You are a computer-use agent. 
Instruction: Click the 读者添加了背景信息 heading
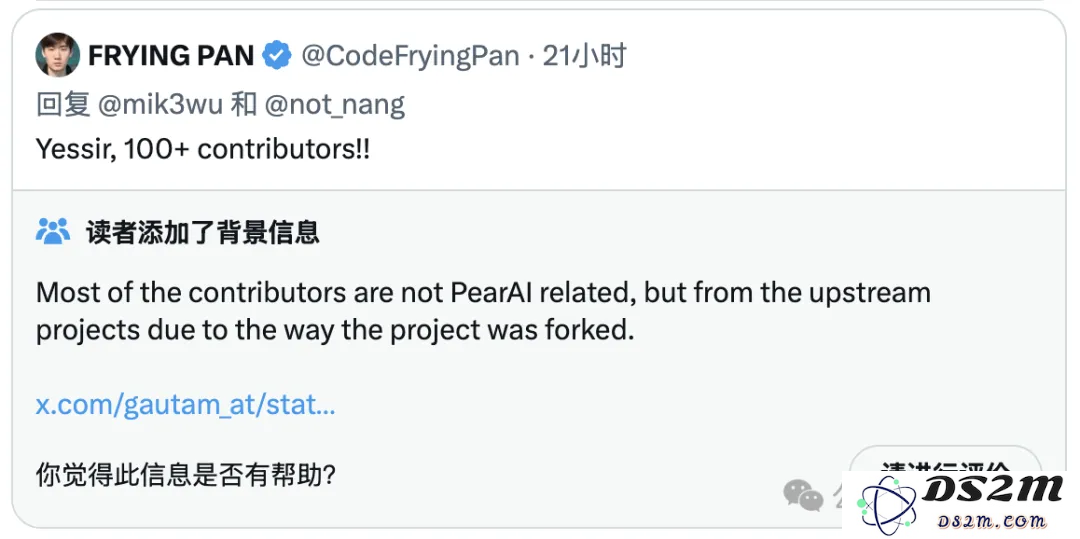click(202, 233)
